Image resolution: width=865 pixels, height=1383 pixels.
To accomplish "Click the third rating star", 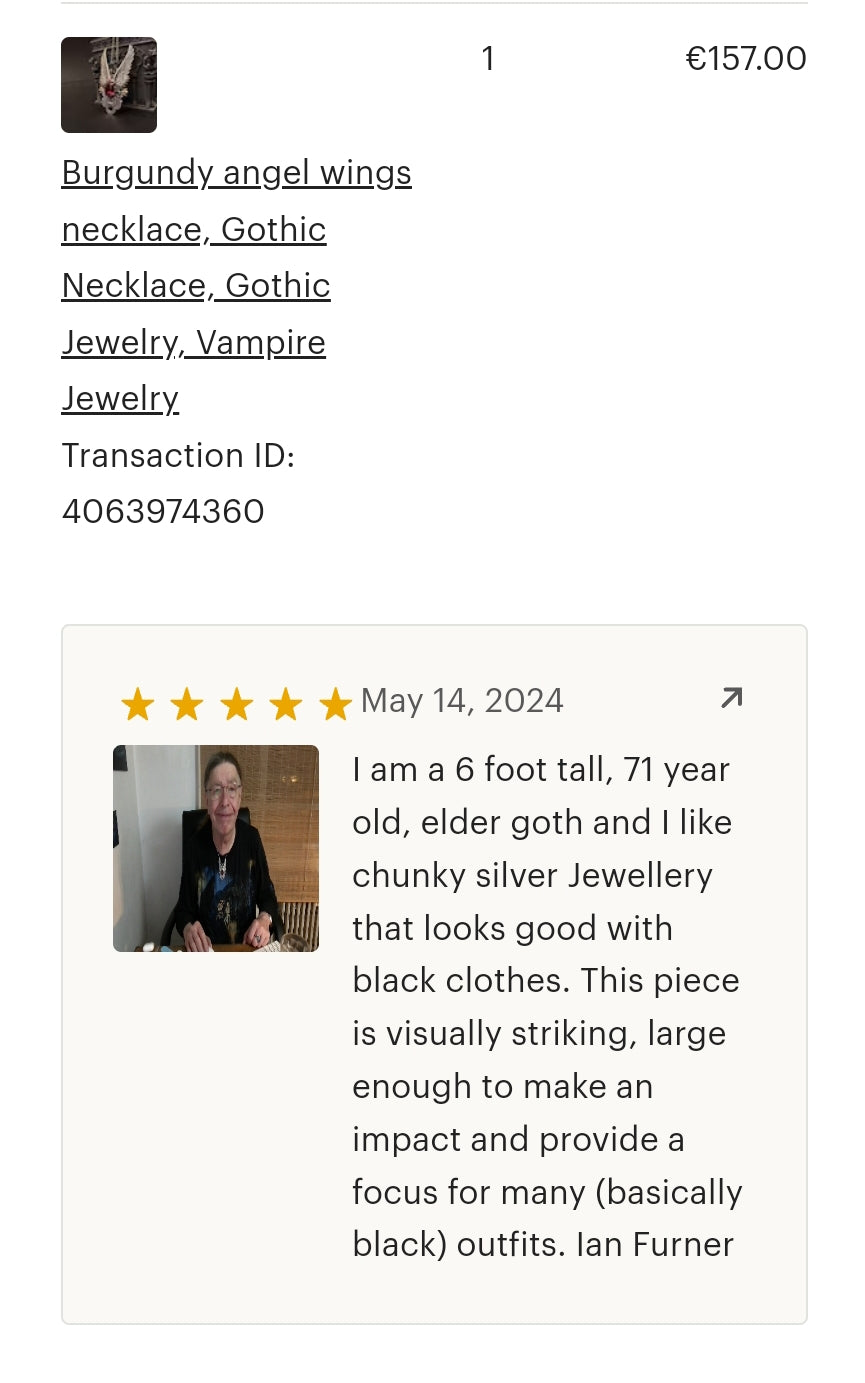I will point(236,705).
